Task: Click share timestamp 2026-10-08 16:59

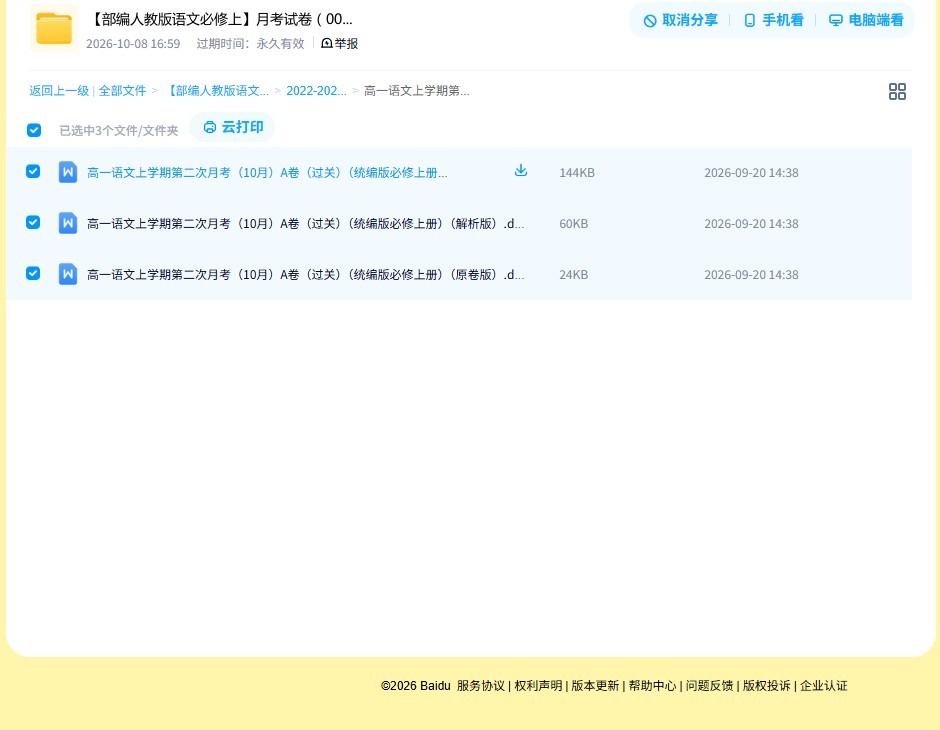Action: coord(133,44)
